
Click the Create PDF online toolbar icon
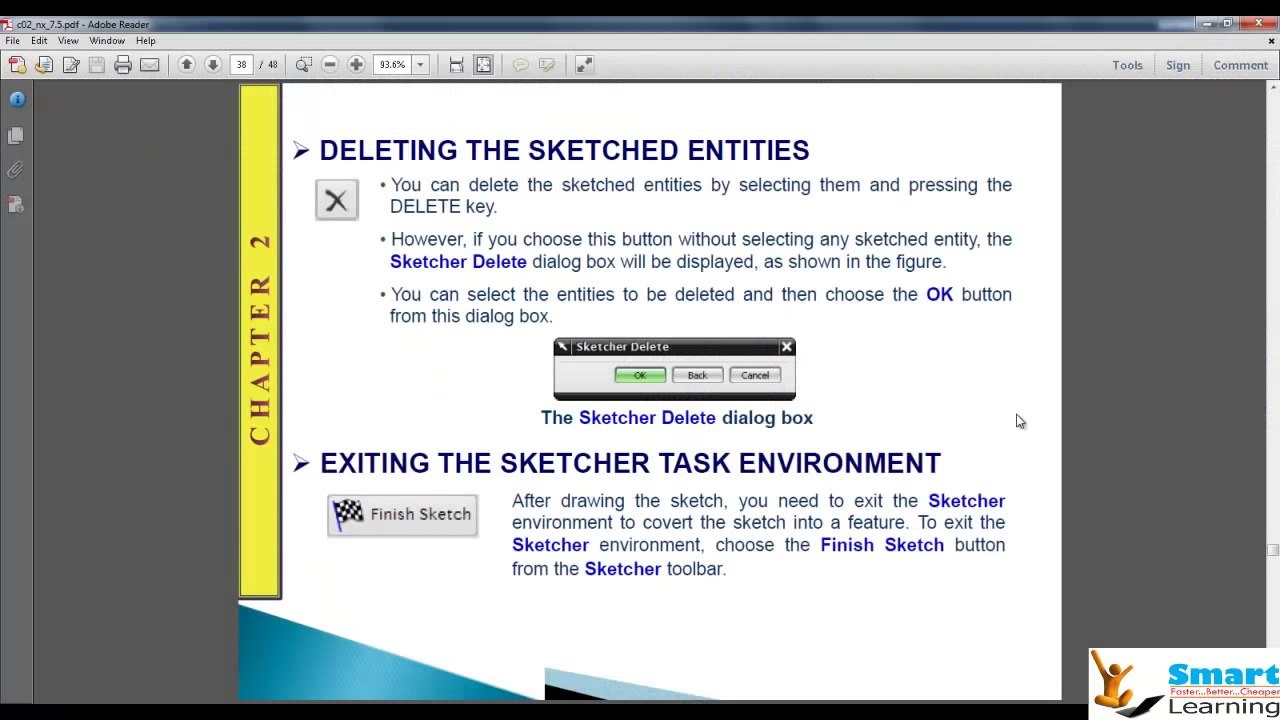click(x=17, y=65)
